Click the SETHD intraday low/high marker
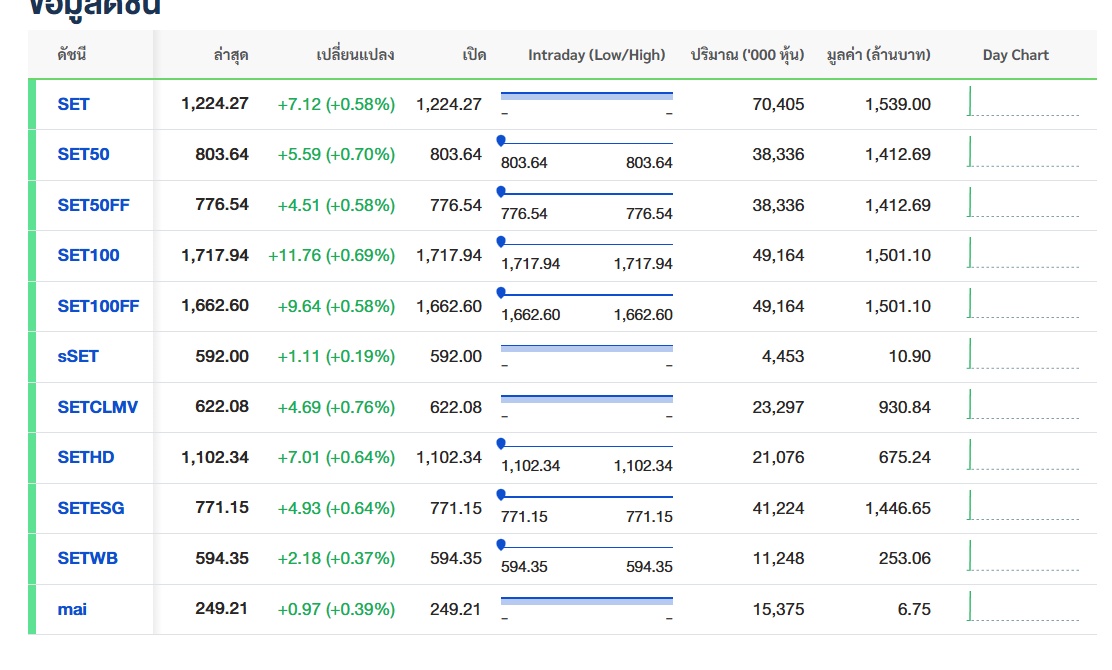Viewport: 1112px width, 670px height. [501, 444]
